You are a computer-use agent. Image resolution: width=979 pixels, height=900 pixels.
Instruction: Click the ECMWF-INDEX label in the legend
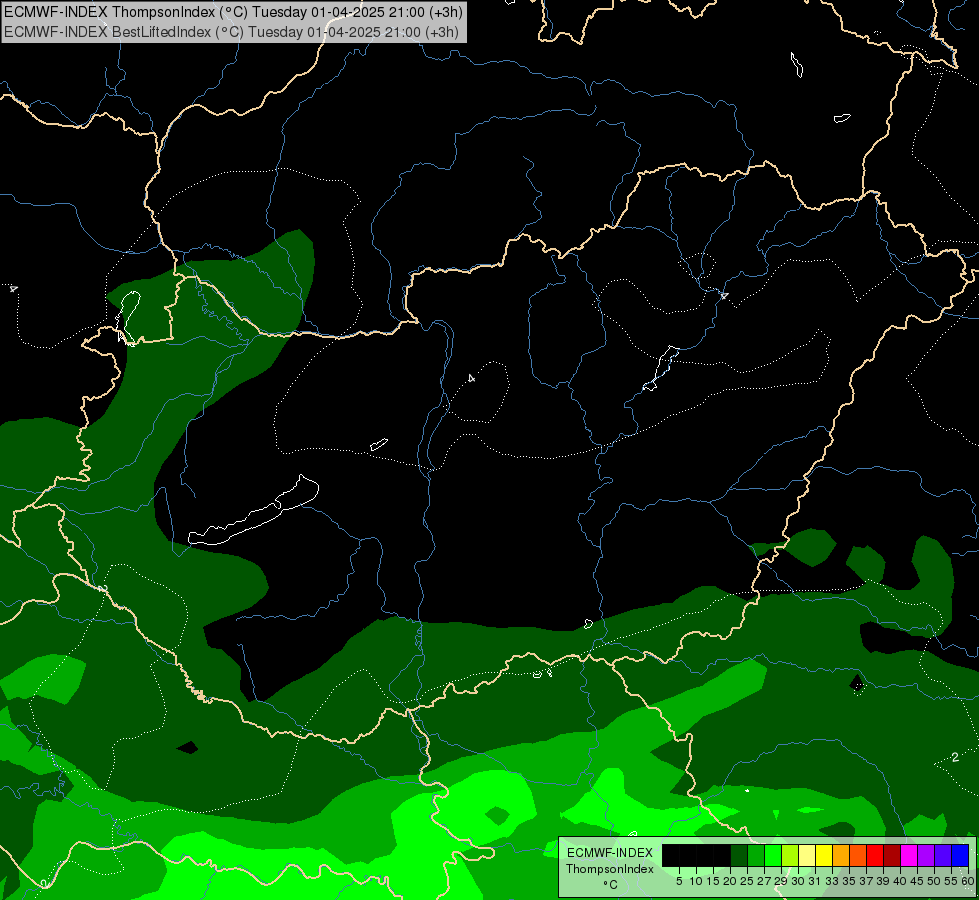610,853
